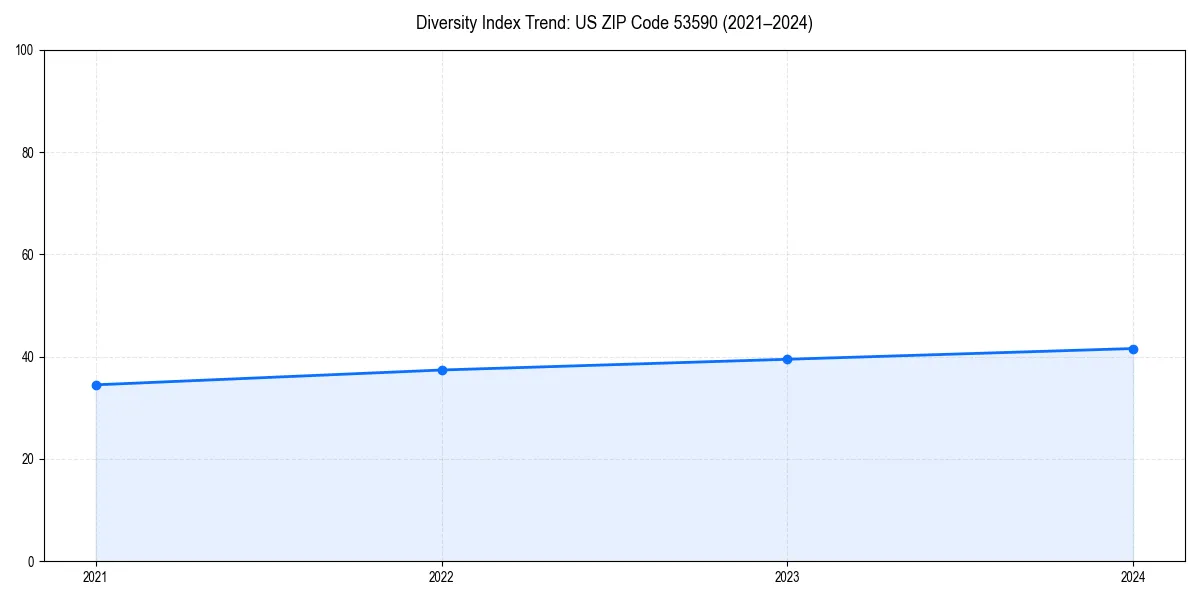This screenshot has width=1200, height=600.
Task: Click the 2023 x-axis label
Action: coord(788,577)
